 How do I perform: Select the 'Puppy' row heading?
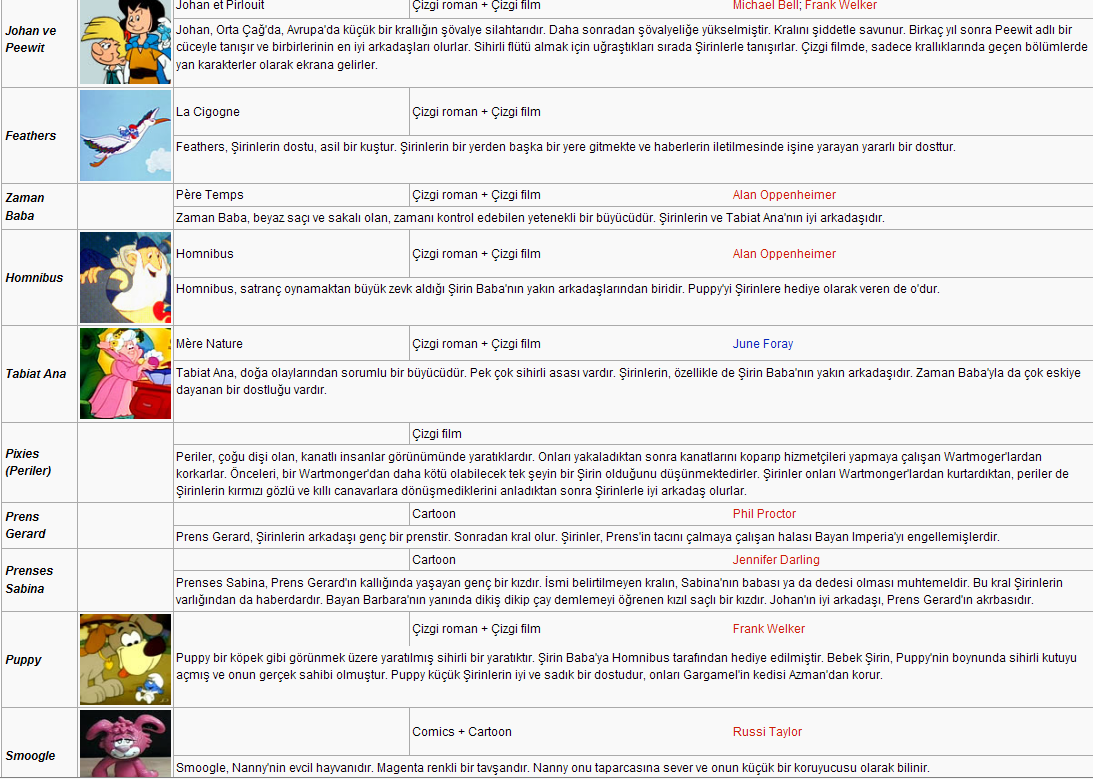point(24,660)
